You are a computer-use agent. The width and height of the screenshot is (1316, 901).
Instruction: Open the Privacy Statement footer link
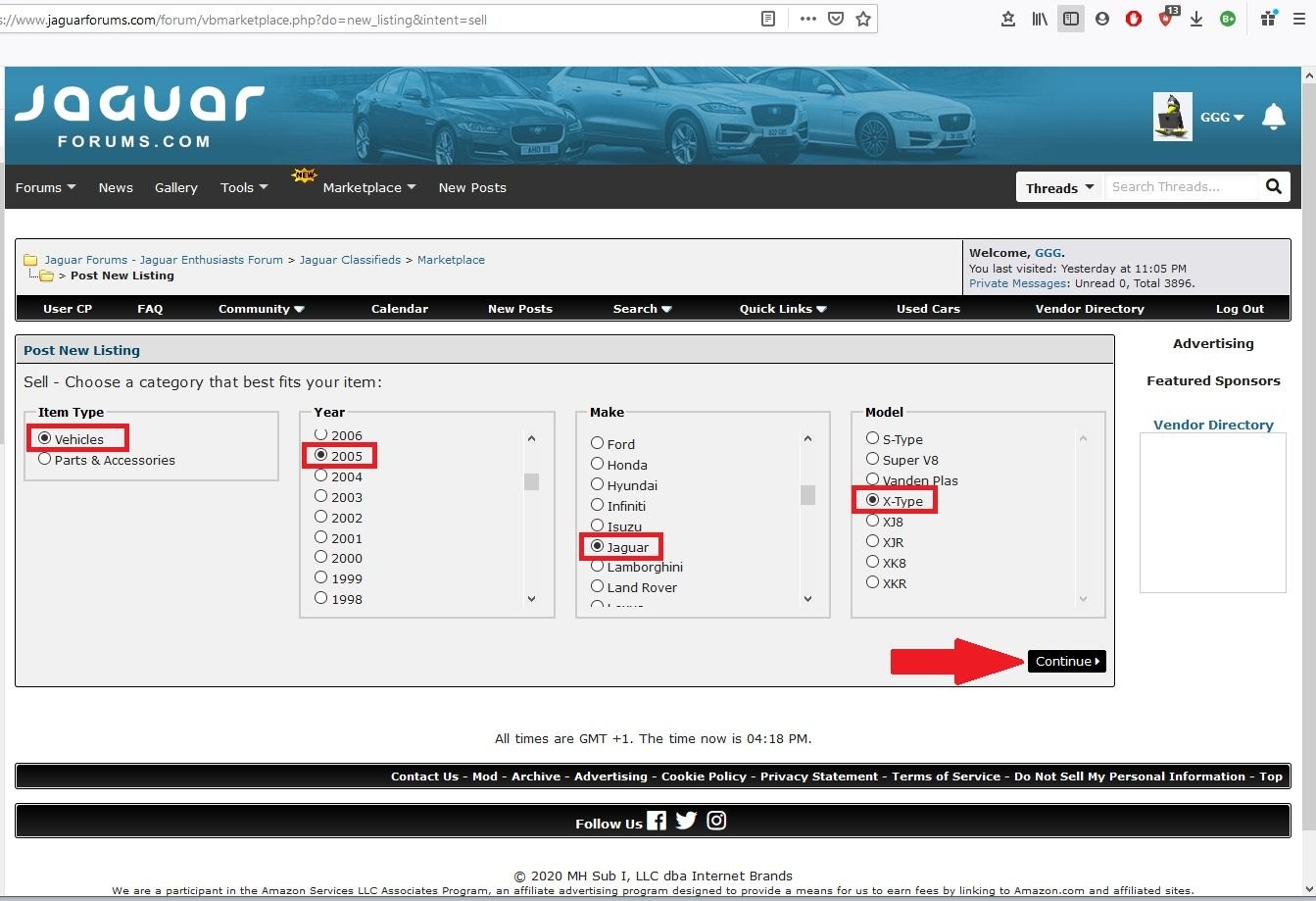pos(819,776)
